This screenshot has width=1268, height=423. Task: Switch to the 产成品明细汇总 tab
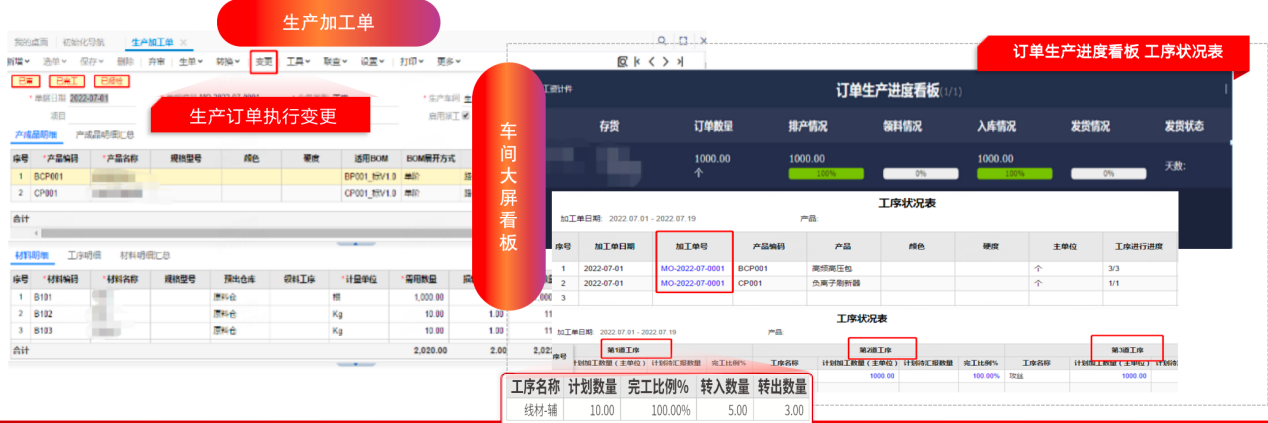coord(106,134)
